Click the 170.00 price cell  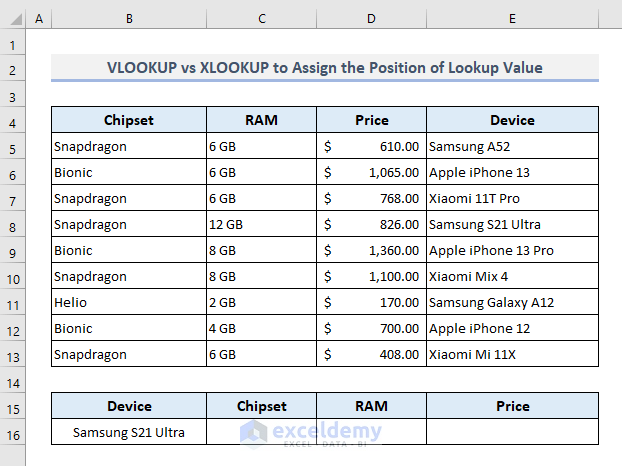(372, 302)
